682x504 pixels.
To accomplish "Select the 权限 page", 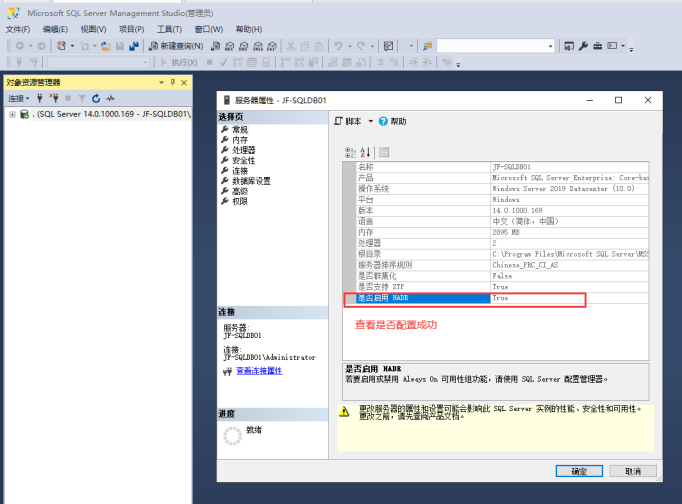I will coord(240,201).
